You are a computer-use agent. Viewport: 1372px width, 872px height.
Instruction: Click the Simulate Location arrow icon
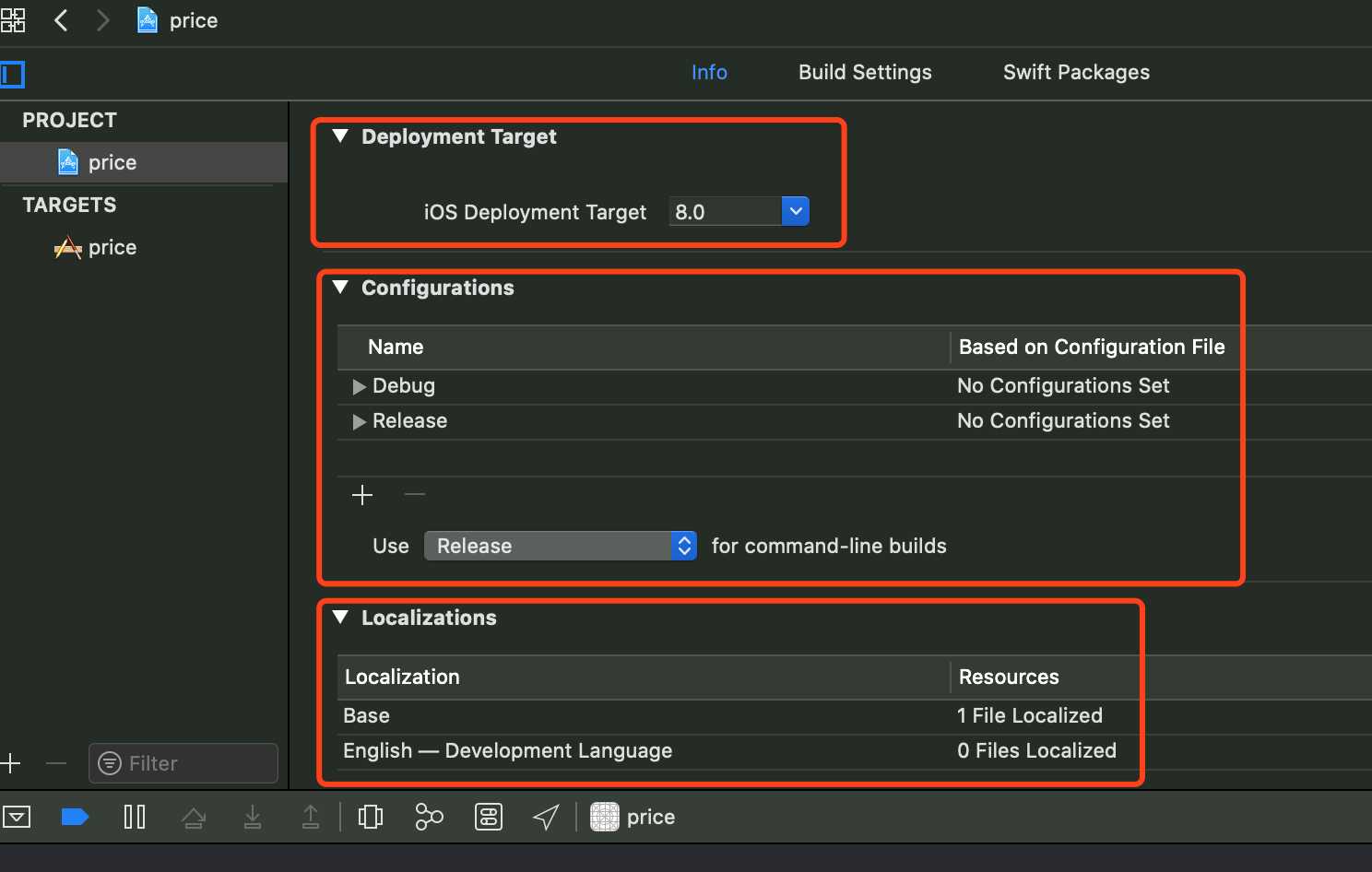tap(546, 817)
